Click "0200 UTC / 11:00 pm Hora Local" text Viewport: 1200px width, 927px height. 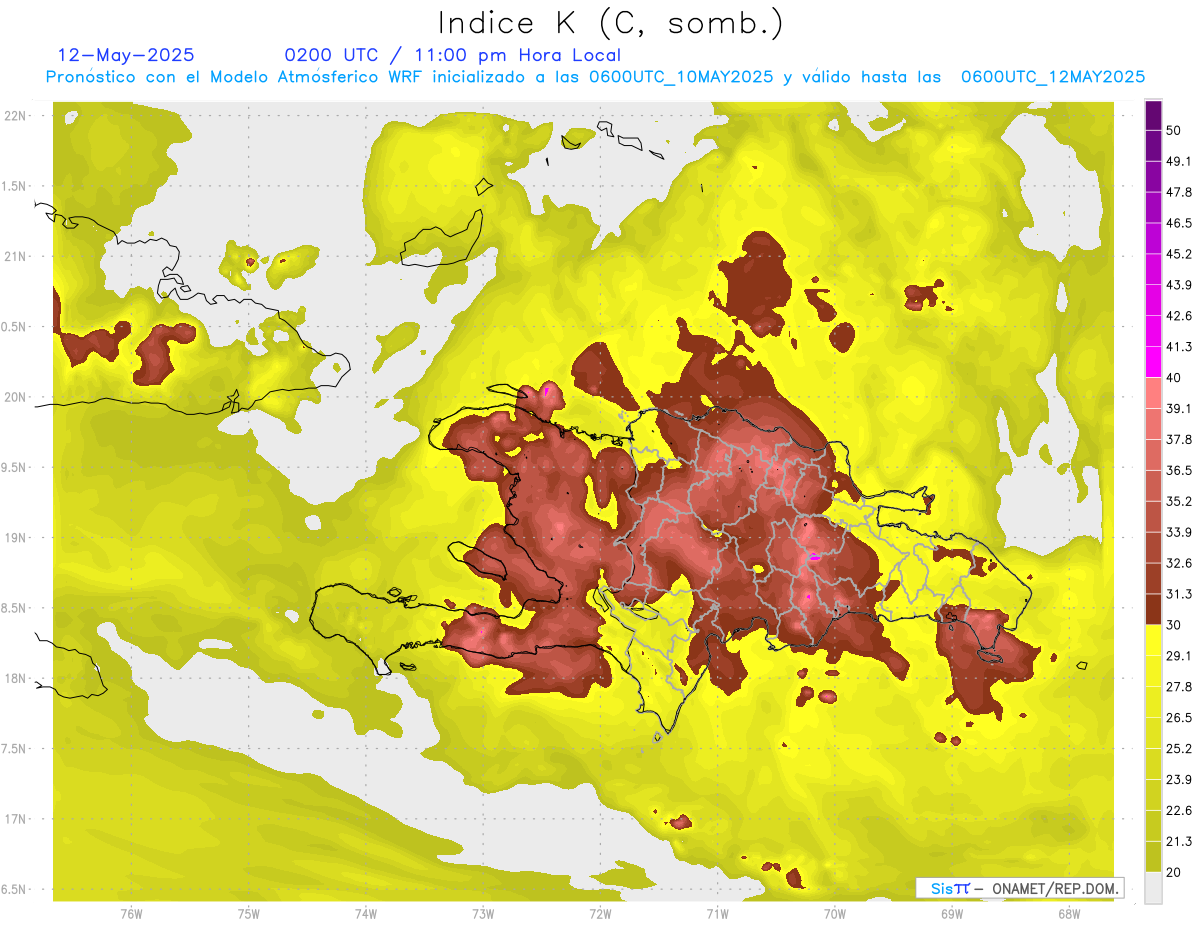tap(453, 55)
